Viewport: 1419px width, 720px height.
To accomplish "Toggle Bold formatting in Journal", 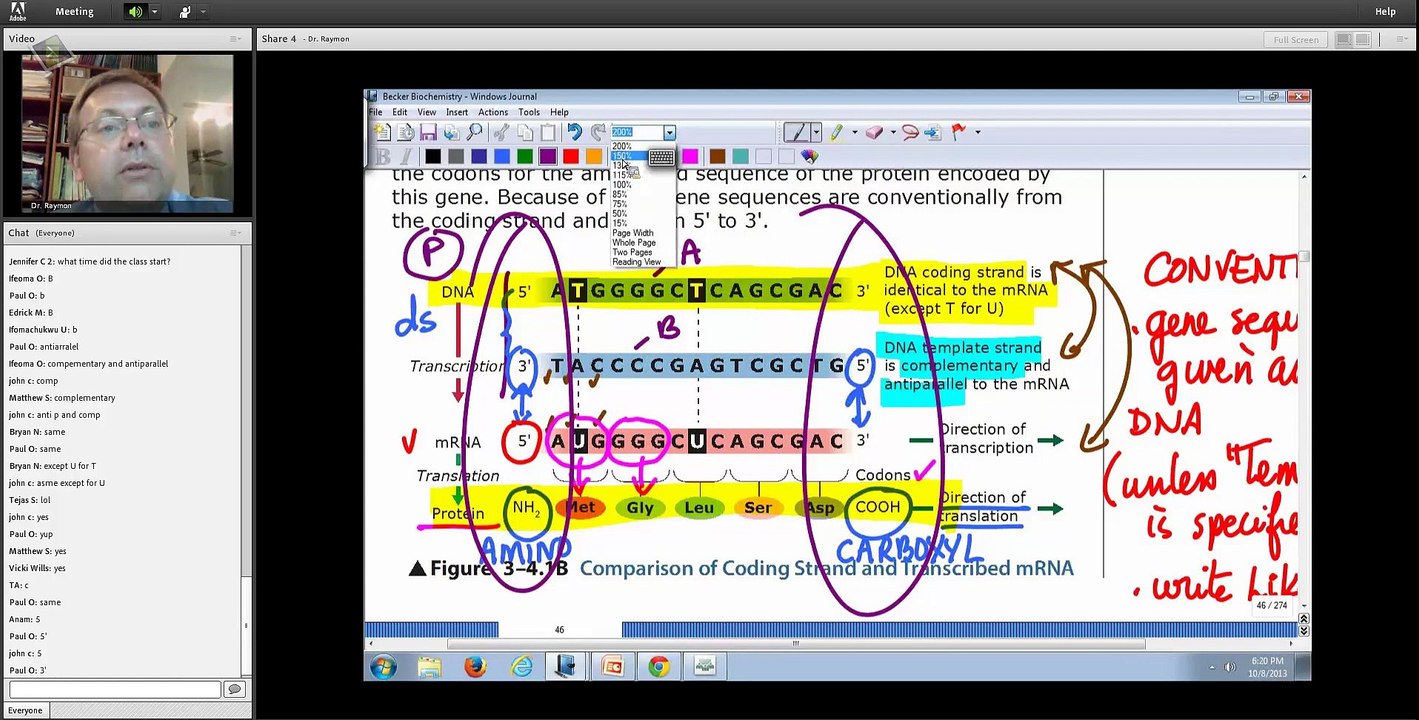I will [382, 156].
